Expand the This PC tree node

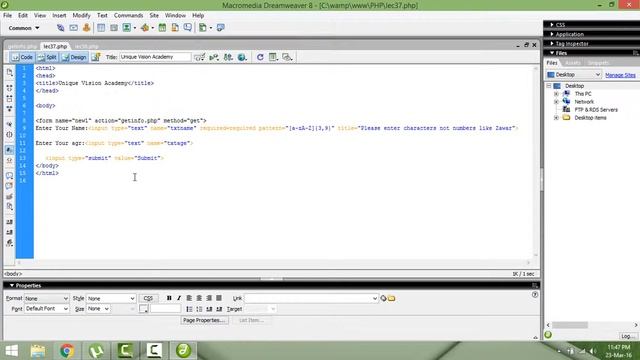click(x=556, y=94)
